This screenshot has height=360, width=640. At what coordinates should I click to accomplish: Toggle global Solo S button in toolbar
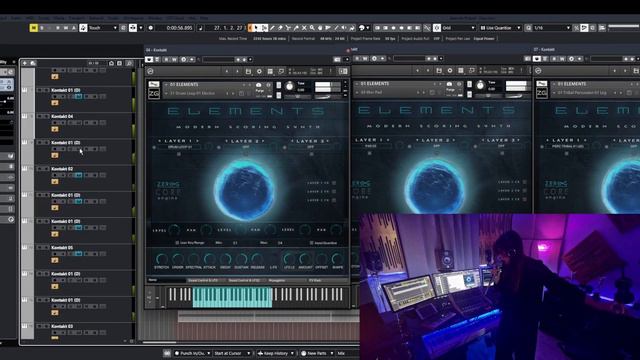42,28
